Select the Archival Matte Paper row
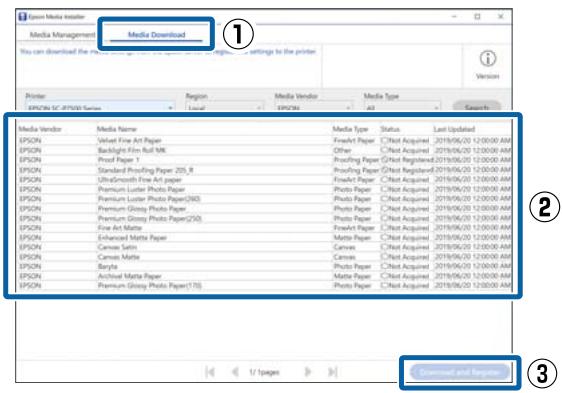562x393 pixels. coord(265,276)
